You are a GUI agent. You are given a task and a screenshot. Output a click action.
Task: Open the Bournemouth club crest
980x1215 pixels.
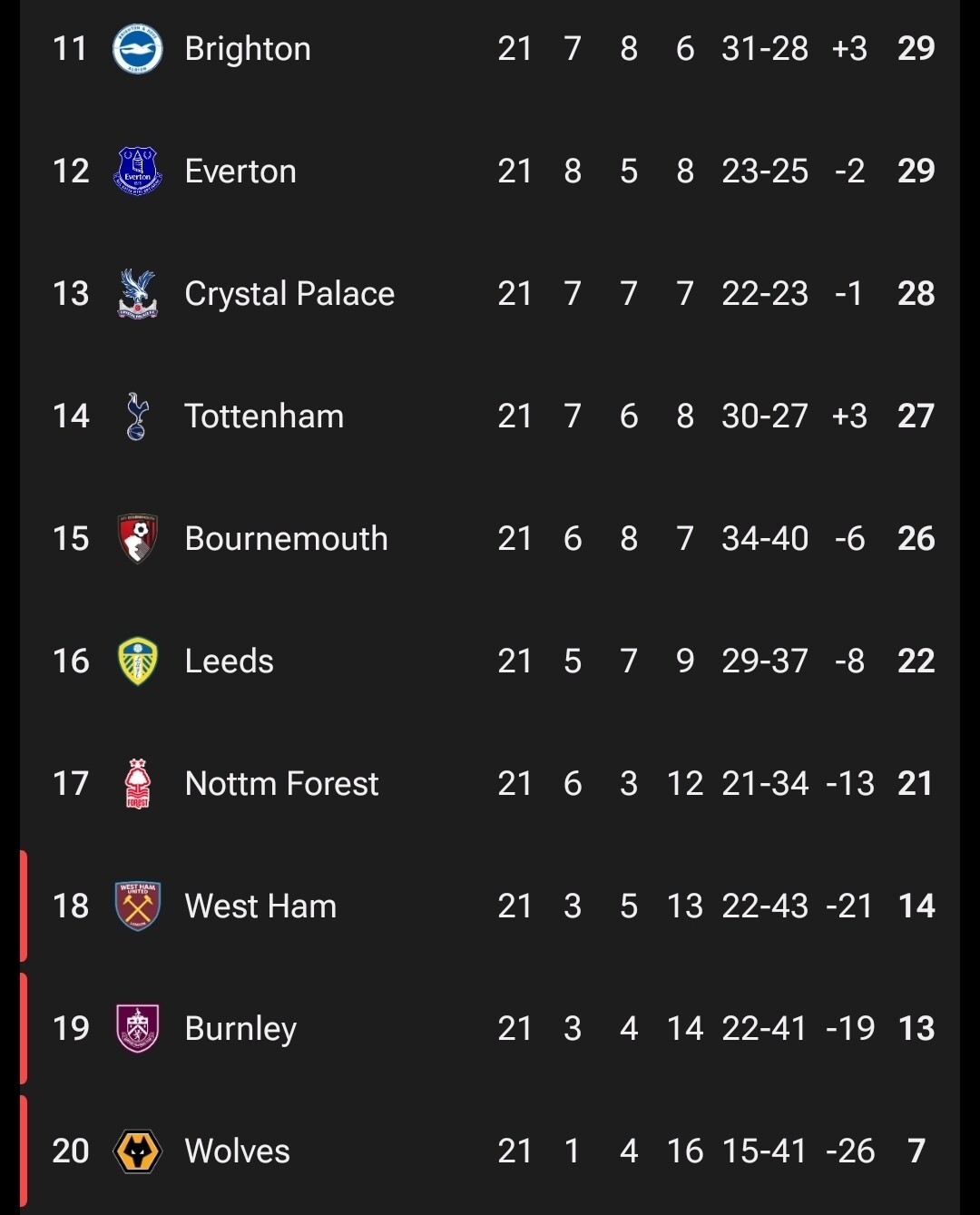click(x=137, y=538)
